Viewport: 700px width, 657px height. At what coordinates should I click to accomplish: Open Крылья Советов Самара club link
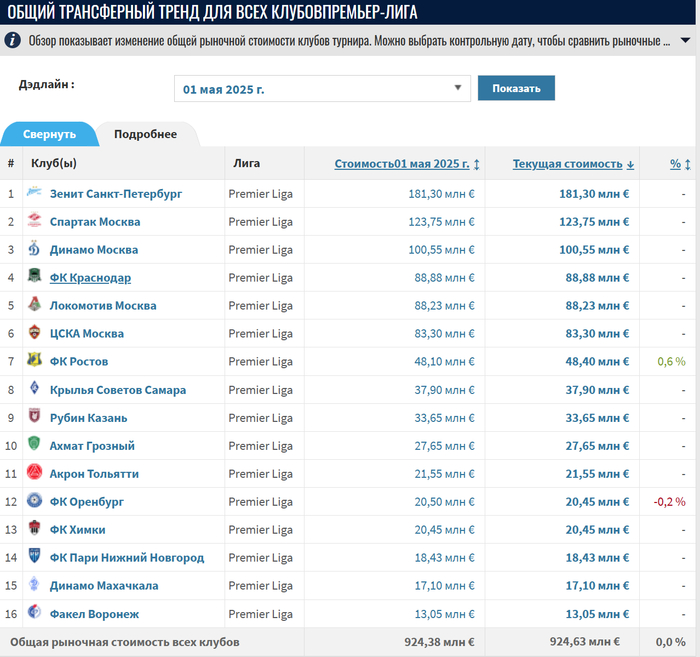(x=118, y=390)
